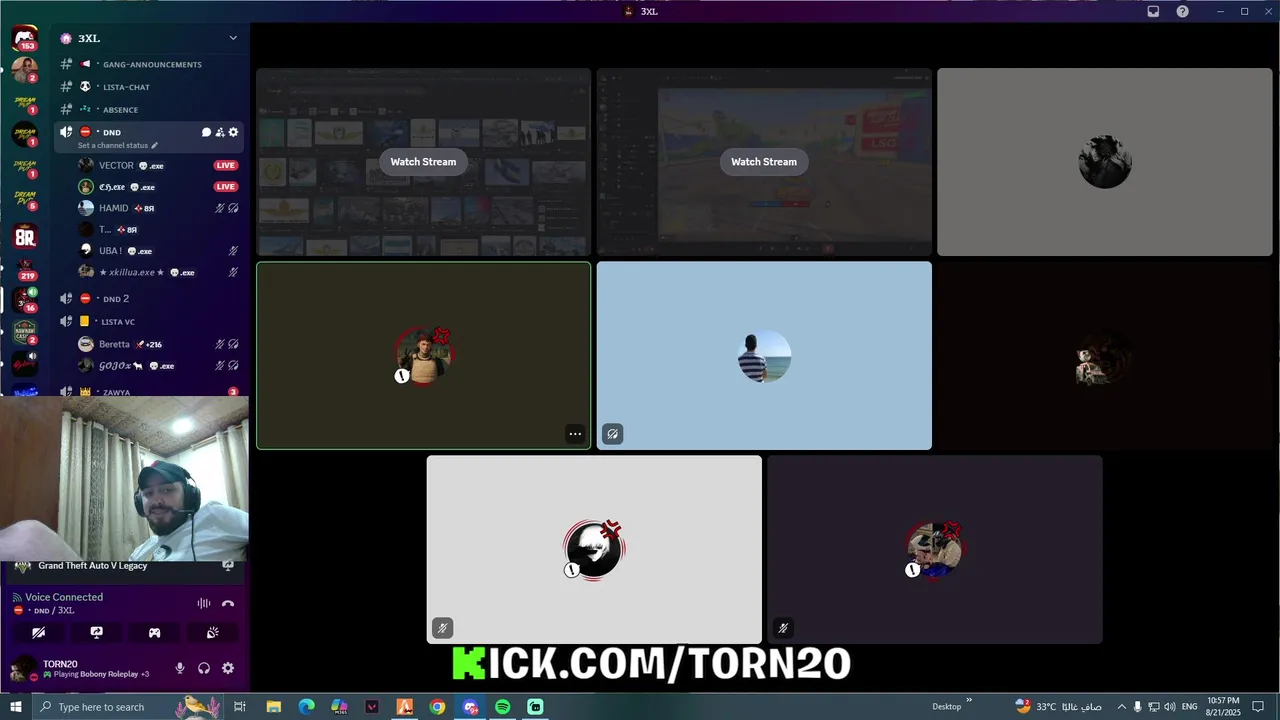This screenshot has width=1280, height=720.
Task: Open server with 16 notifications badge
Action: tap(25, 300)
